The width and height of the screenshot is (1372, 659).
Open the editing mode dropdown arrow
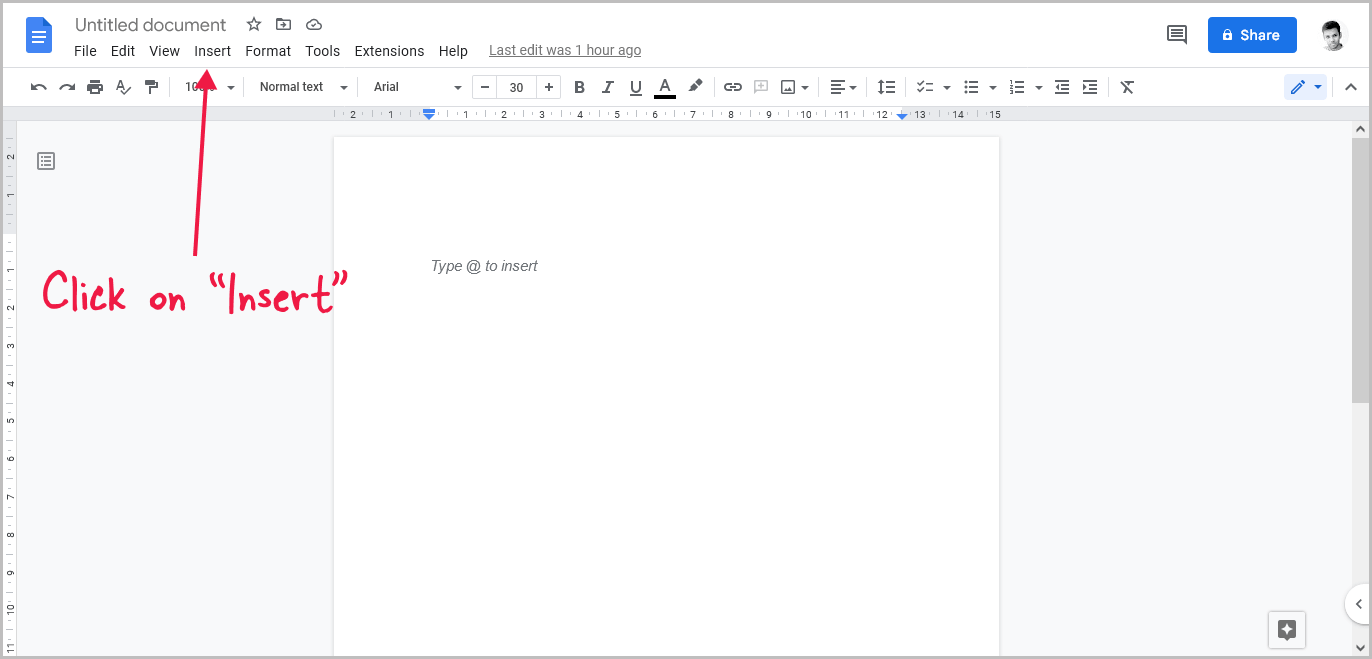[1318, 87]
